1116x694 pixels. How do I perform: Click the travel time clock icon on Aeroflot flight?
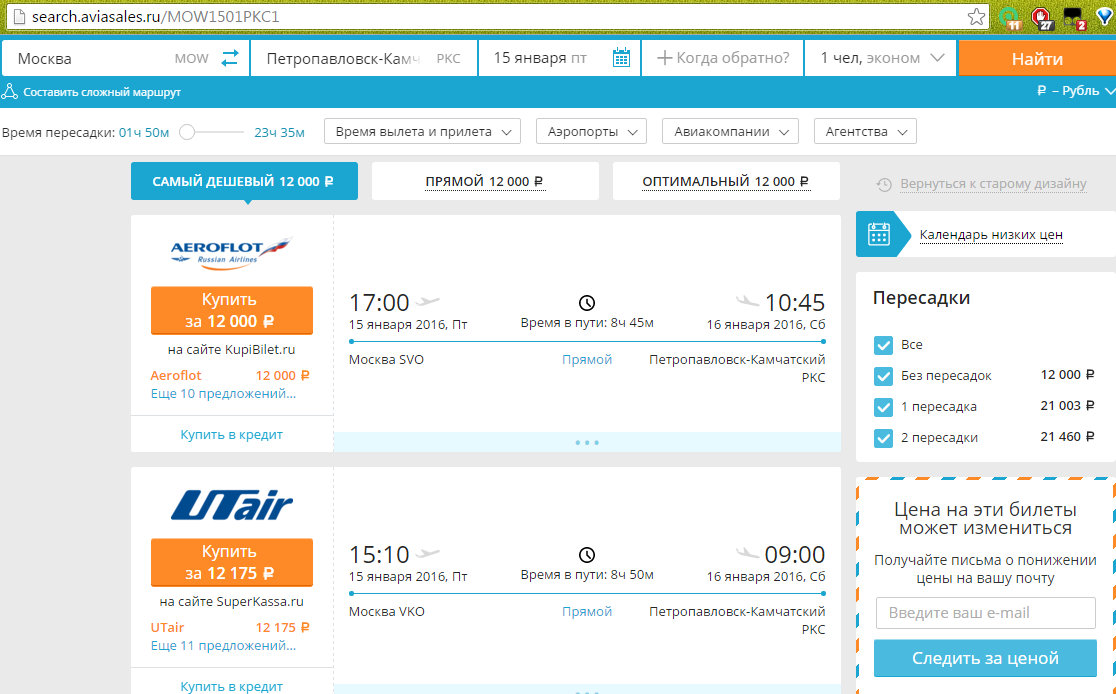coord(586,303)
